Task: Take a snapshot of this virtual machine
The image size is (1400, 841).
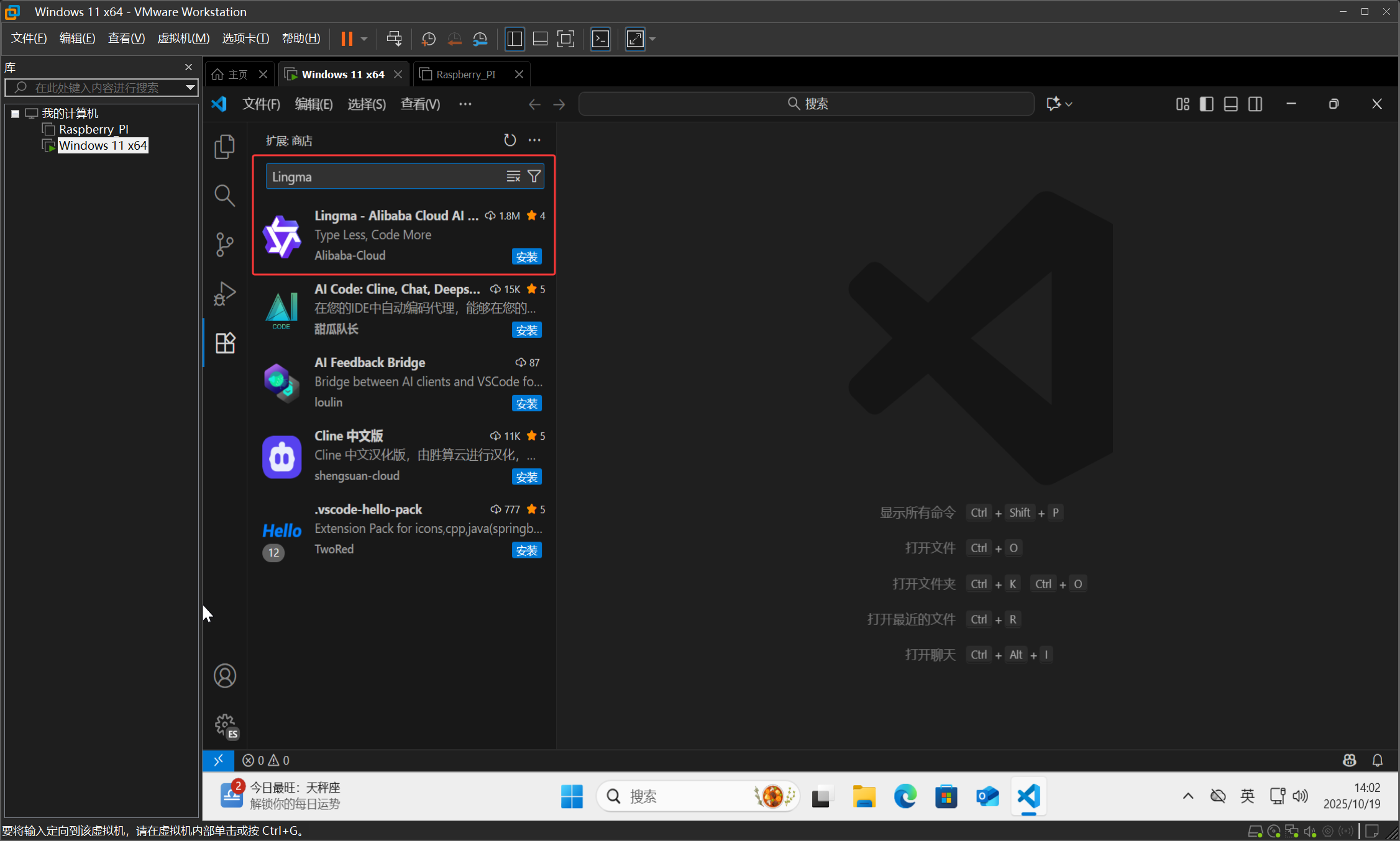Action: 428,39
